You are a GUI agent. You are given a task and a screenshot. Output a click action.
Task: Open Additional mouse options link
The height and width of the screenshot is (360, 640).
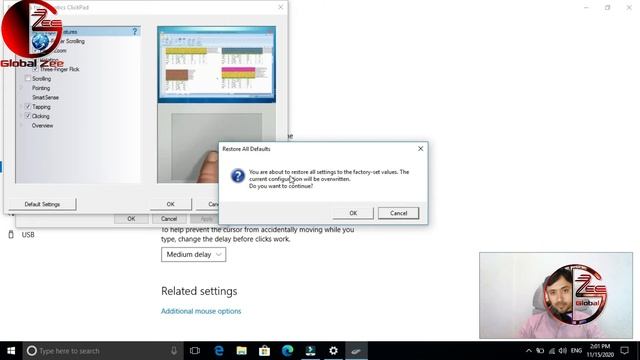pos(201,311)
